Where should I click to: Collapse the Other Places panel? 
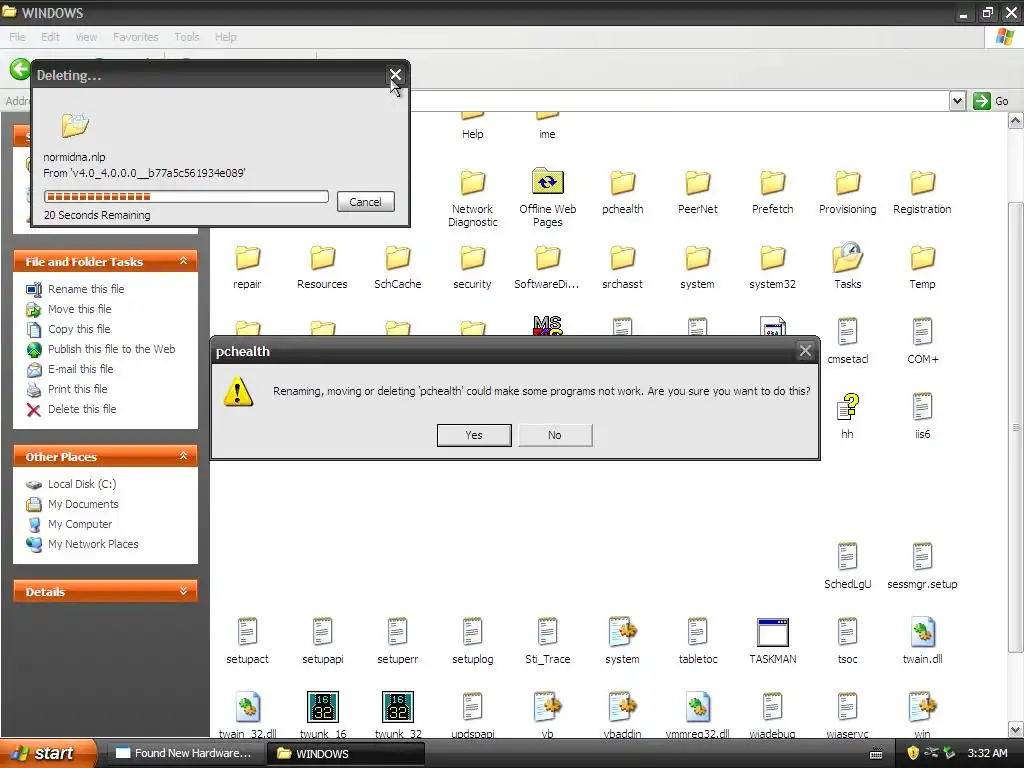184,456
